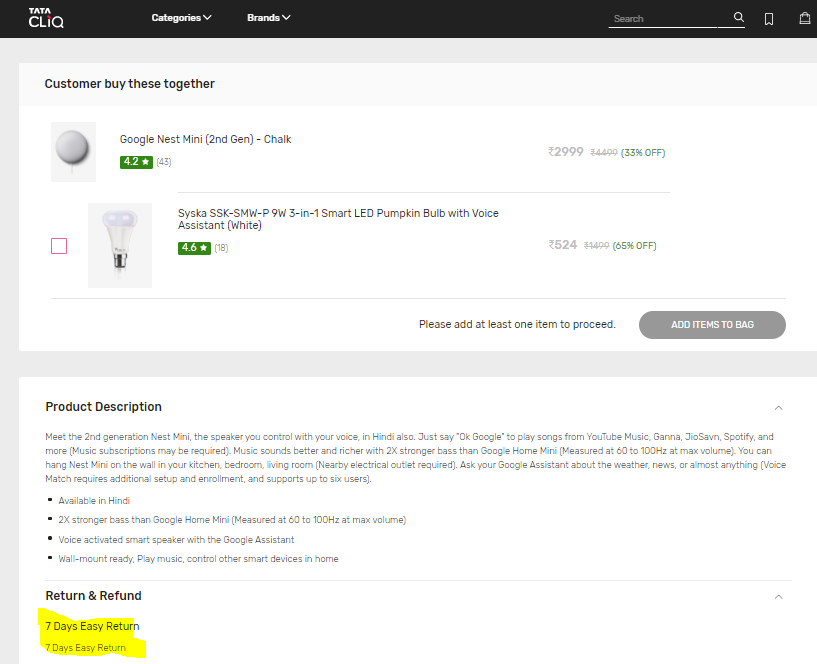
Task: Open the shopping bag icon
Action: [x=805, y=18]
